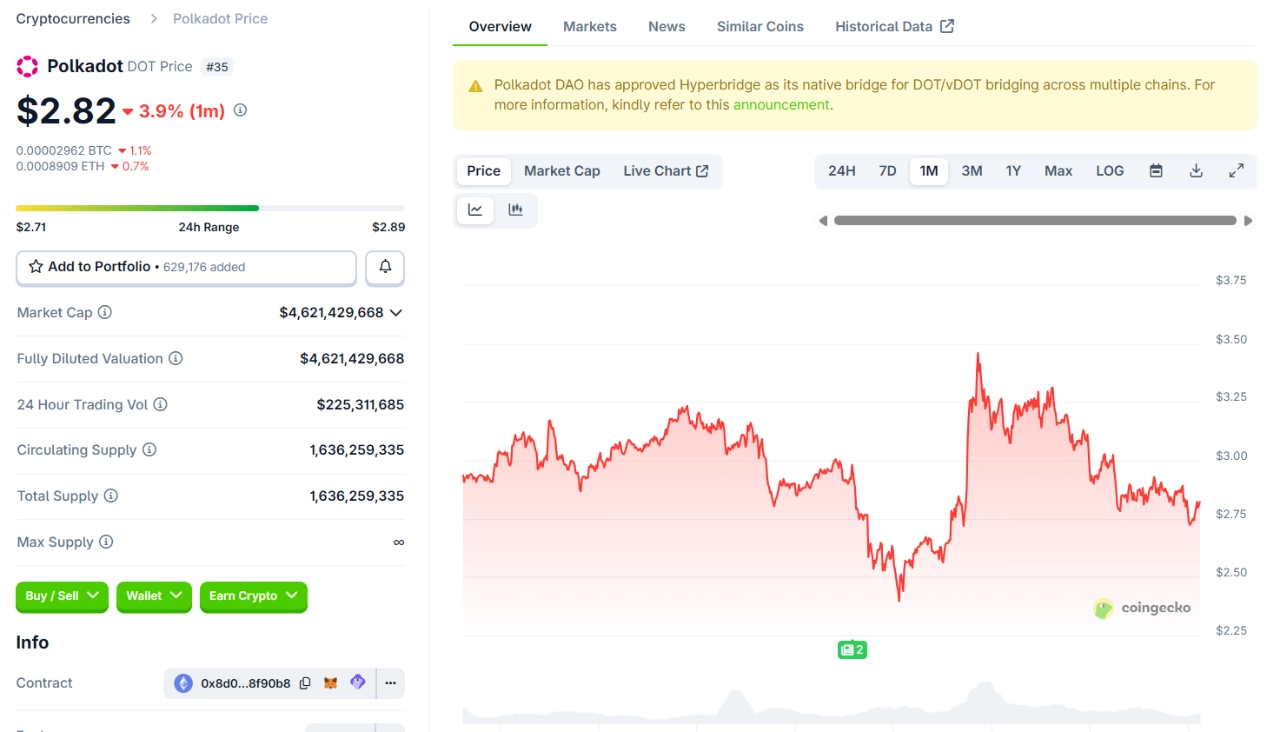Expand chart to fullscreen
Image resolution: width=1267 pixels, height=732 pixels.
(x=1236, y=171)
